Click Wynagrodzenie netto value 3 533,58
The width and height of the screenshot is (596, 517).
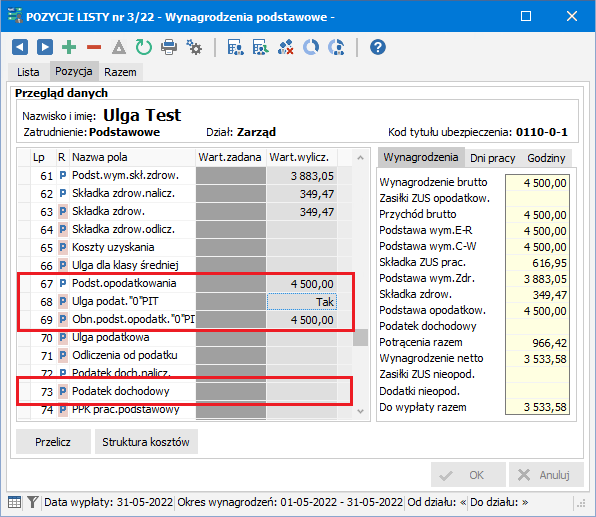coord(537,359)
